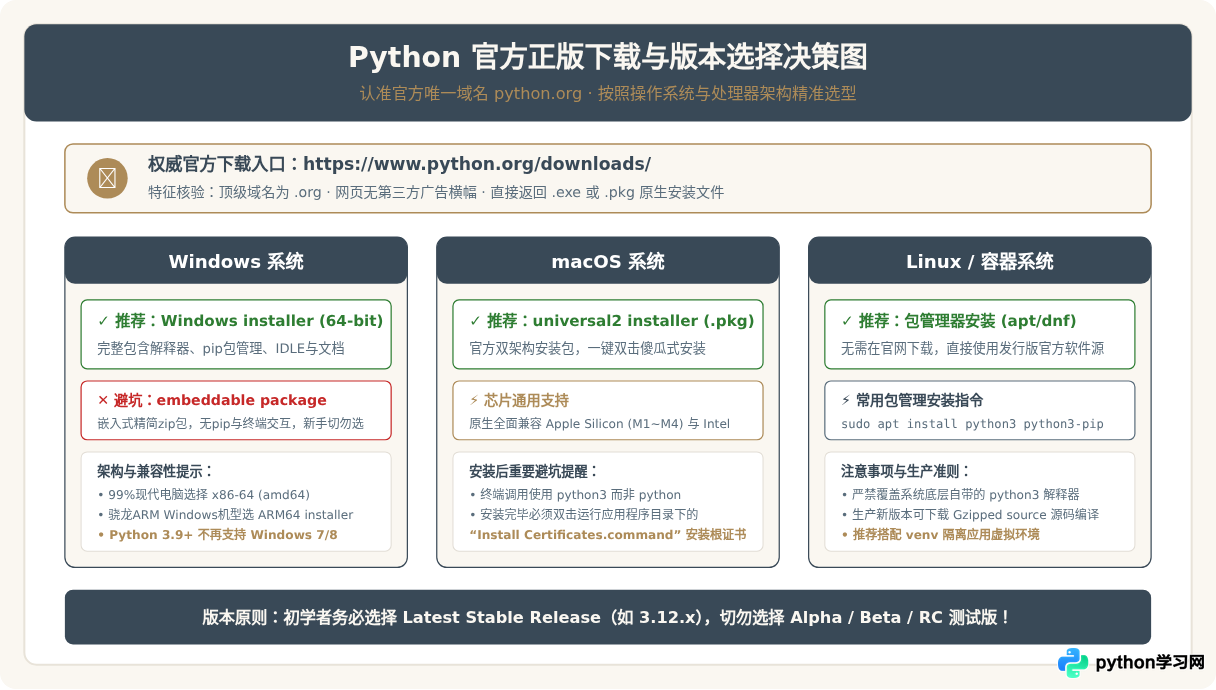The image size is (1216, 690).
Task: Click the 安装后重要避坑提醒 heading
Action: click(x=534, y=471)
